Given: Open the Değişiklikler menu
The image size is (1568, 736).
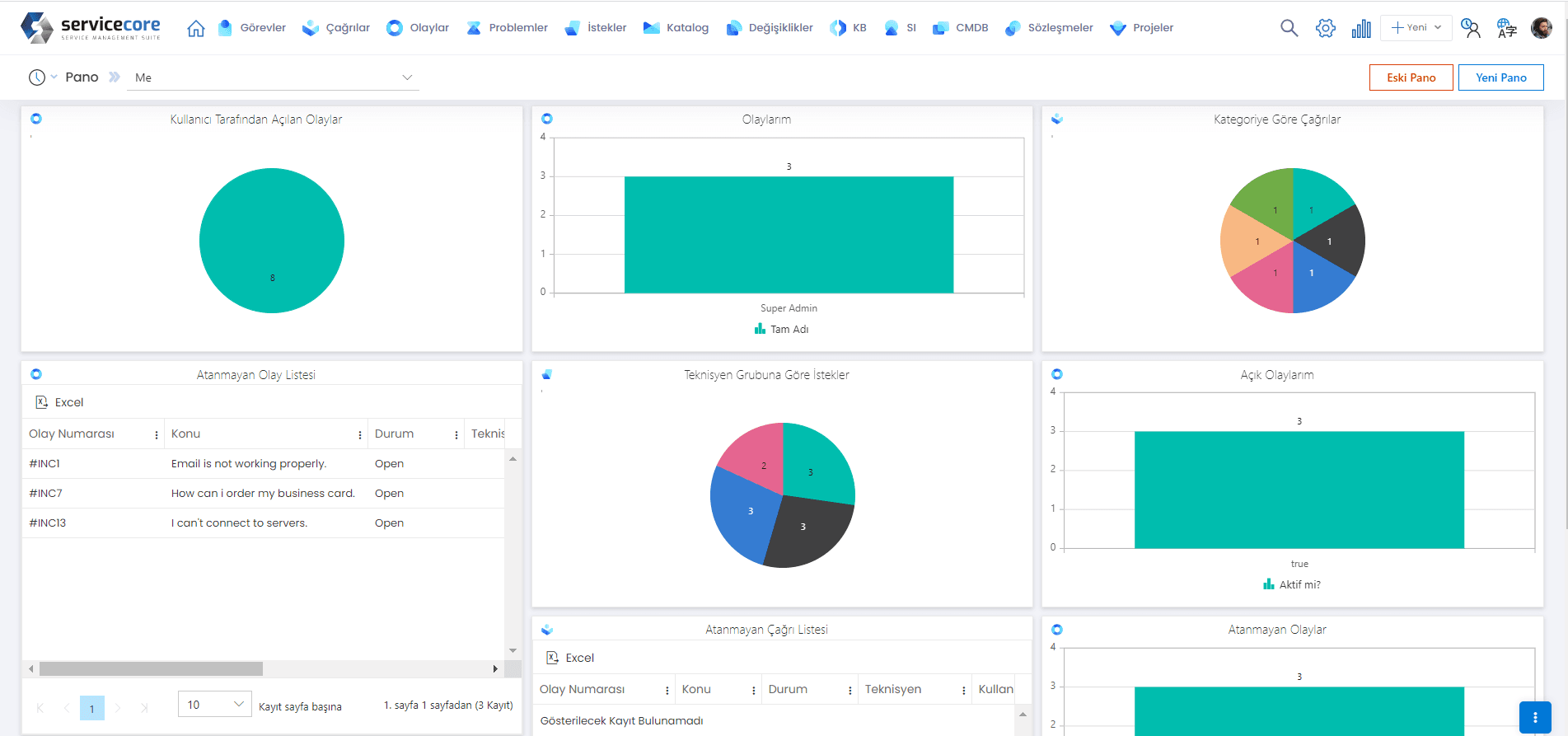Looking at the screenshot, I should point(770,28).
